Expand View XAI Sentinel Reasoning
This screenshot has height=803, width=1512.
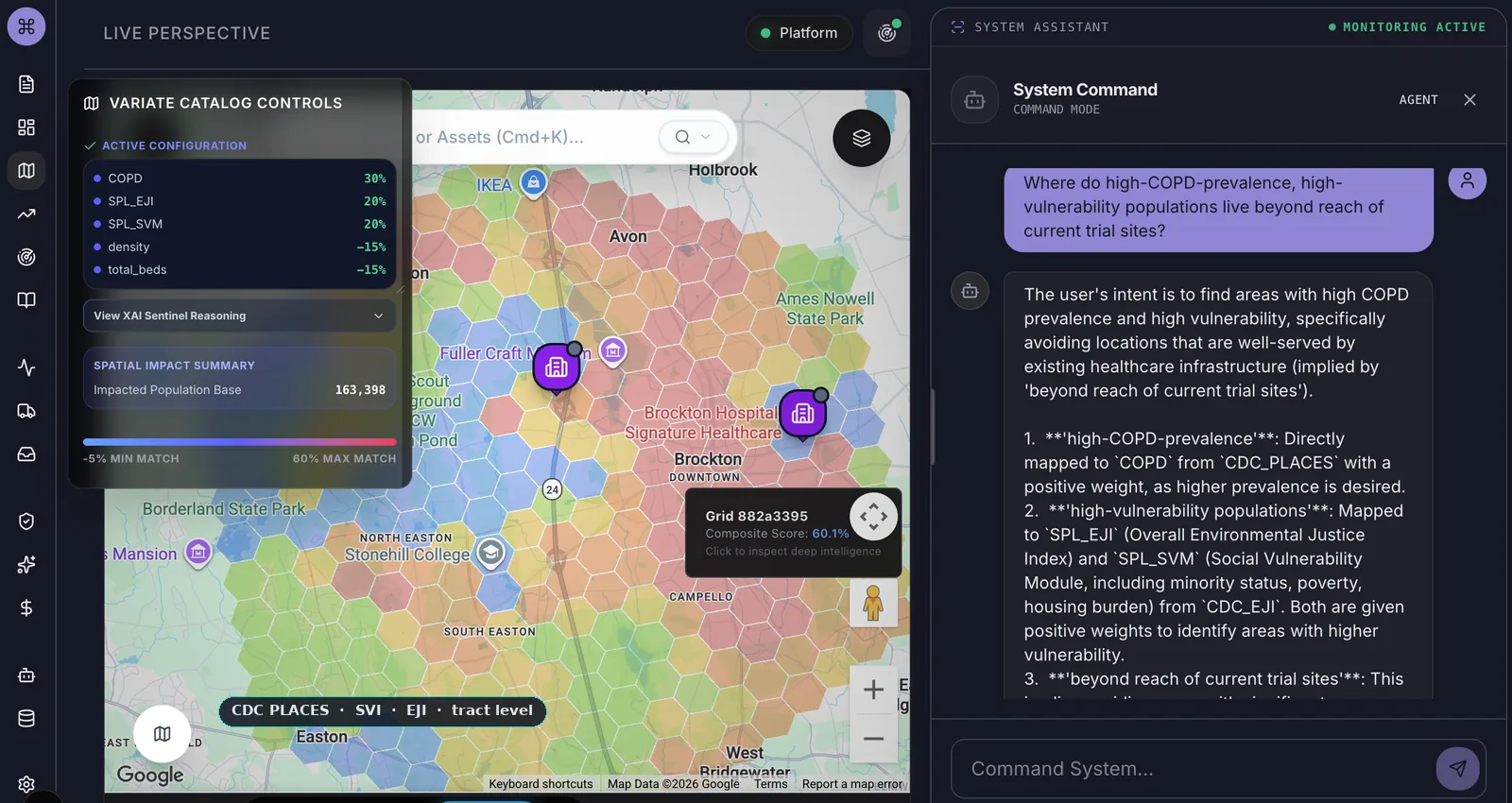[x=239, y=316]
